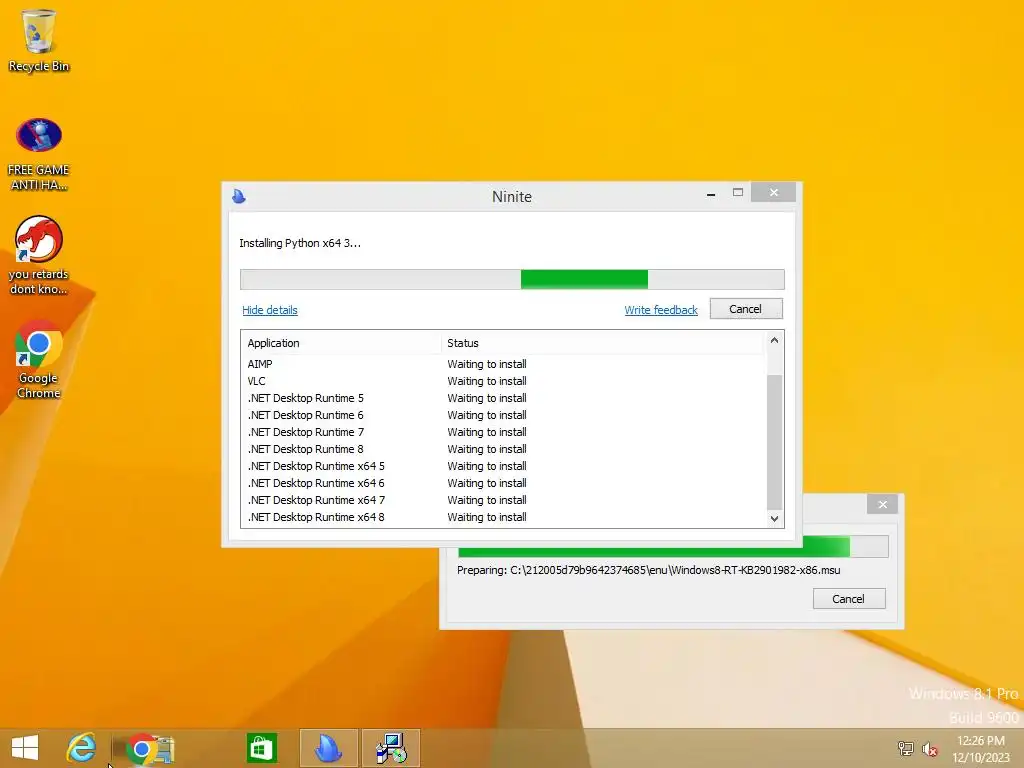Image resolution: width=1024 pixels, height=768 pixels.
Task: Open the Write feedback link
Action: pyautogui.click(x=661, y=310)
